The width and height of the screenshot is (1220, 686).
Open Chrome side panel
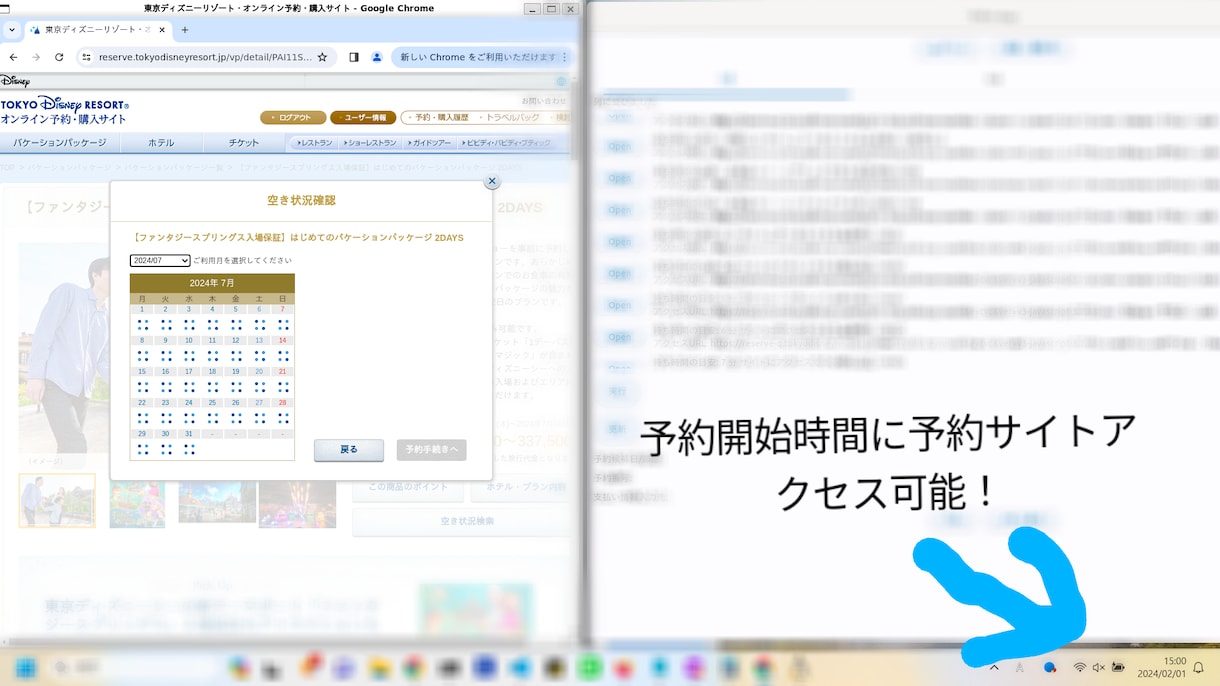point(354,57)
